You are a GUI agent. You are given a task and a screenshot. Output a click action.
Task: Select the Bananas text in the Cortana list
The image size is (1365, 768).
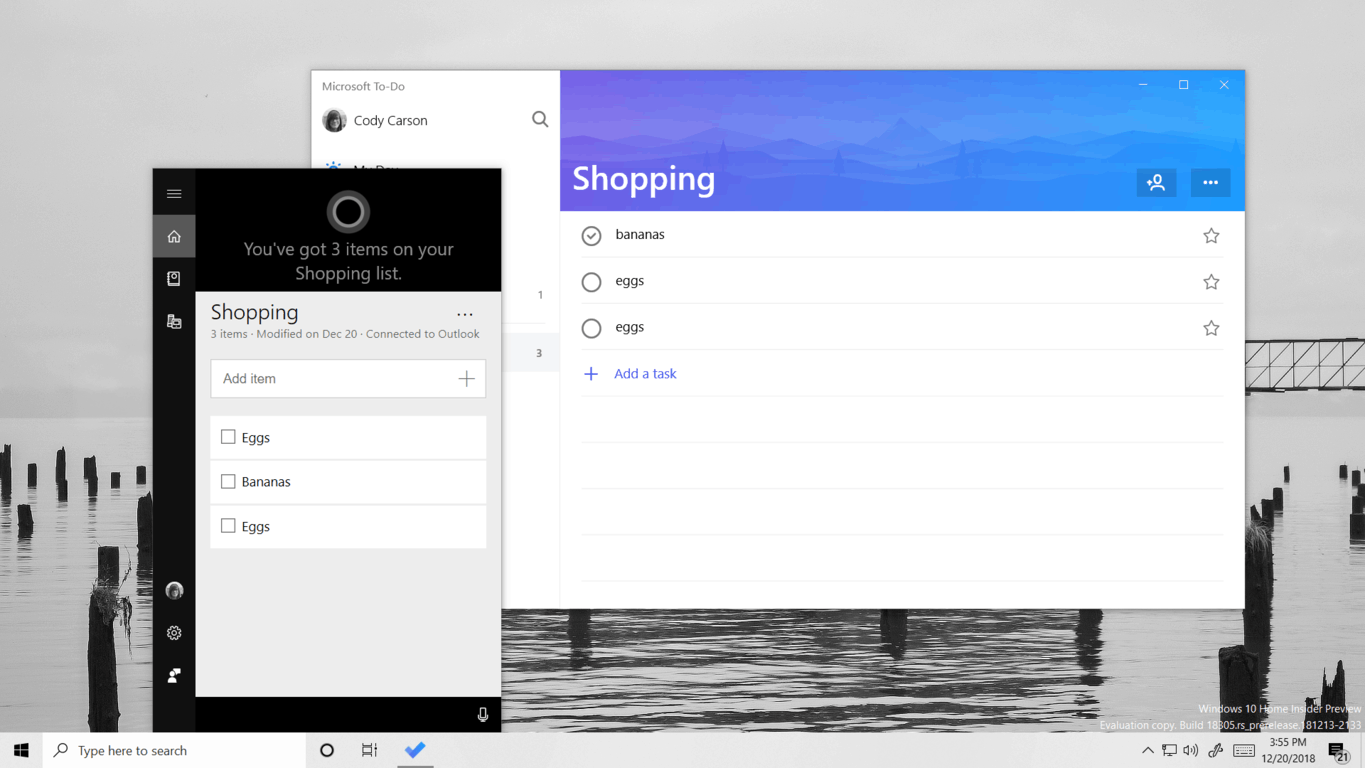click(266, 482)
